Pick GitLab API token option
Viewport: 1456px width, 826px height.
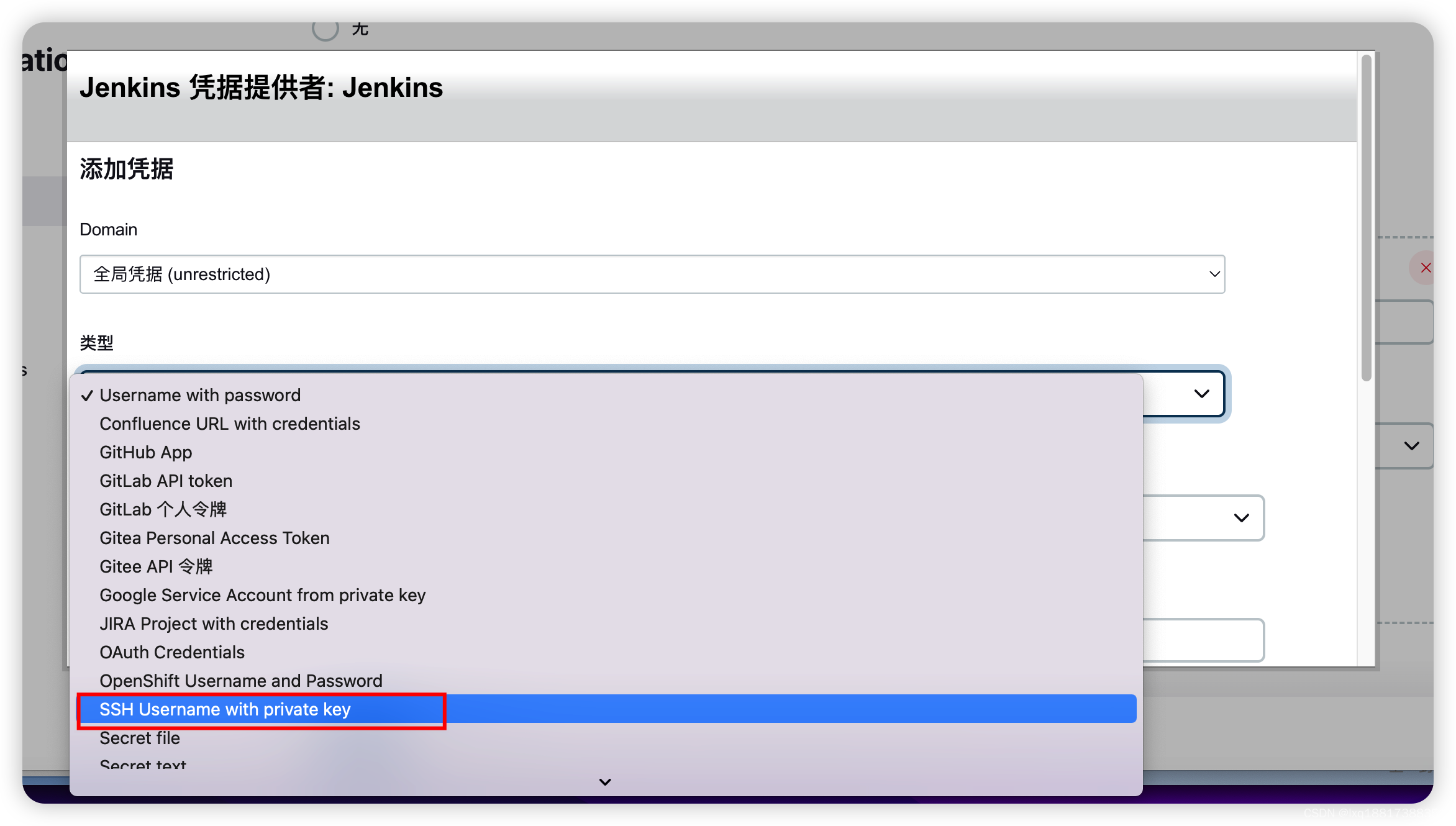coord(606,481)
